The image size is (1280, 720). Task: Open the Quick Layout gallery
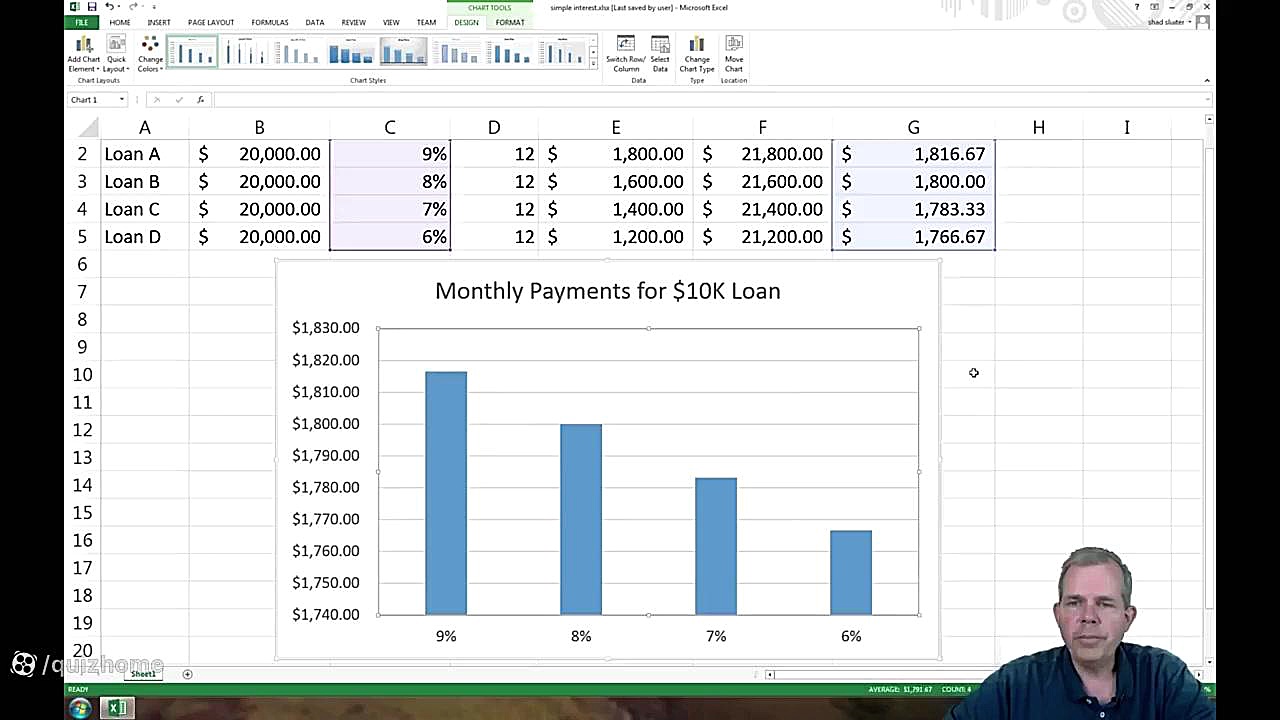116,54
